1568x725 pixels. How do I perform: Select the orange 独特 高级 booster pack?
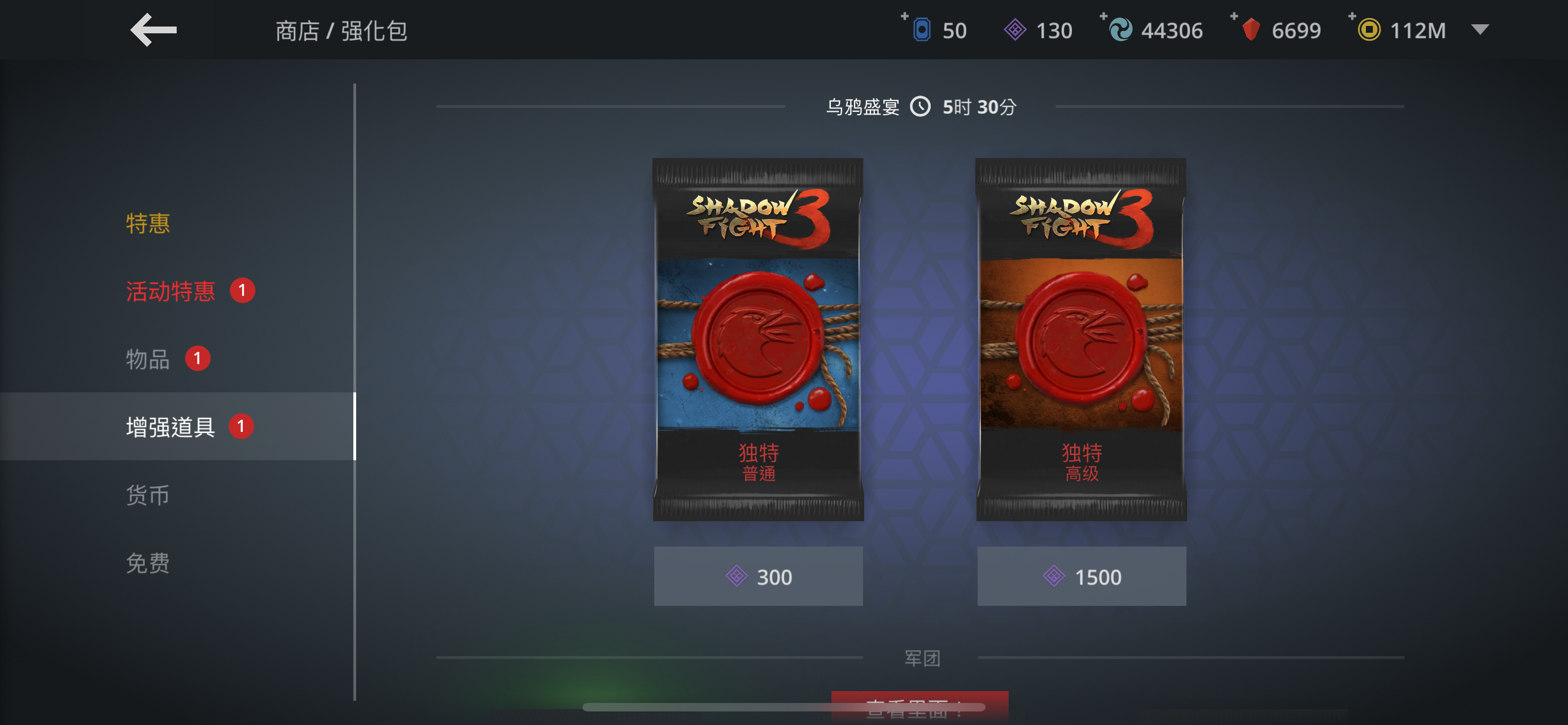(1081, 340)
